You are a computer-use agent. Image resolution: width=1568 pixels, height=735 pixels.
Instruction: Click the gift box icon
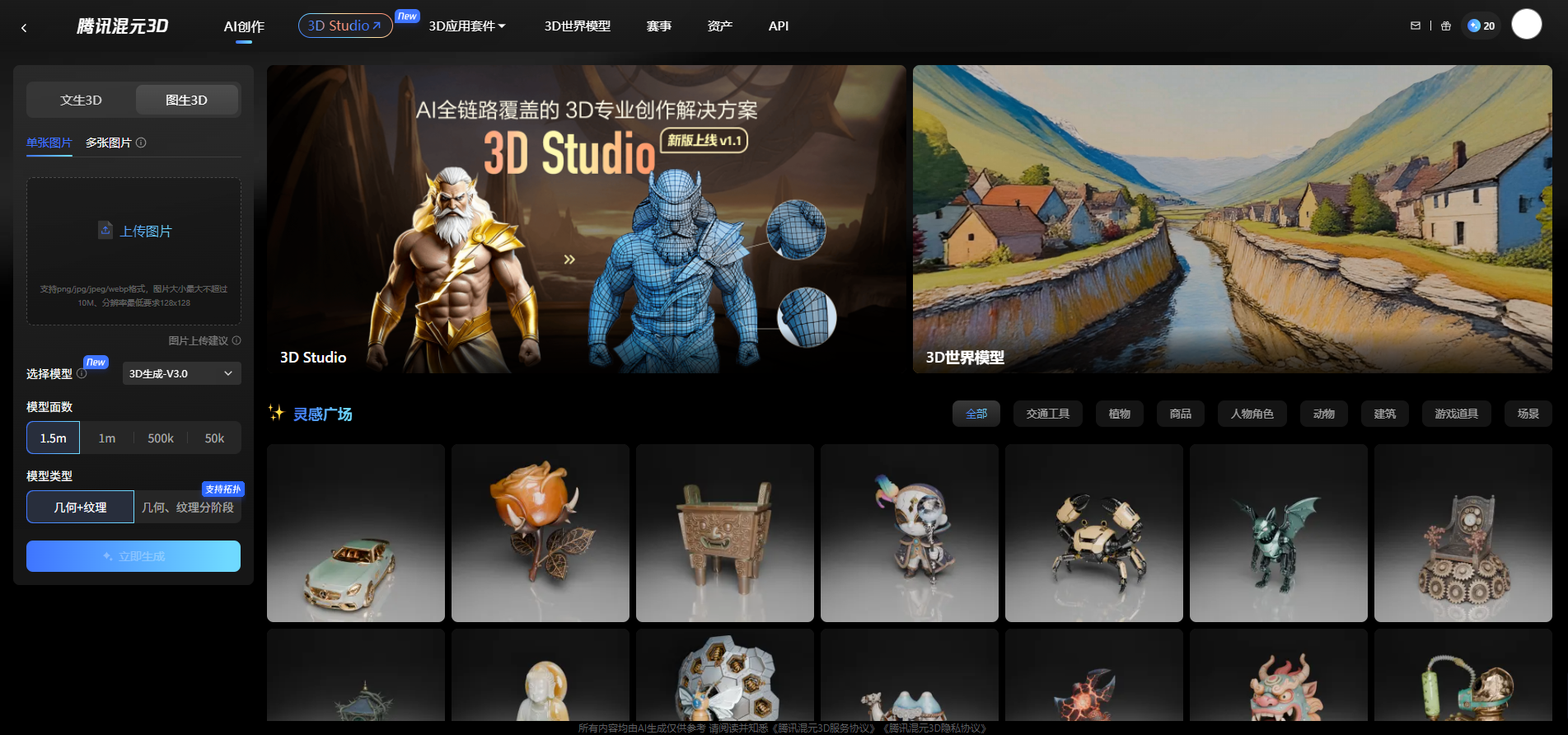1446,26
